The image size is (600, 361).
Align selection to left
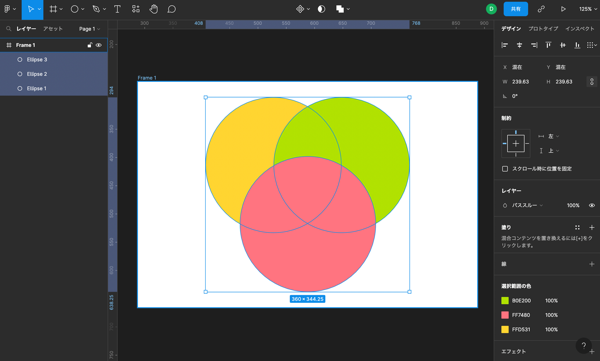505,45
